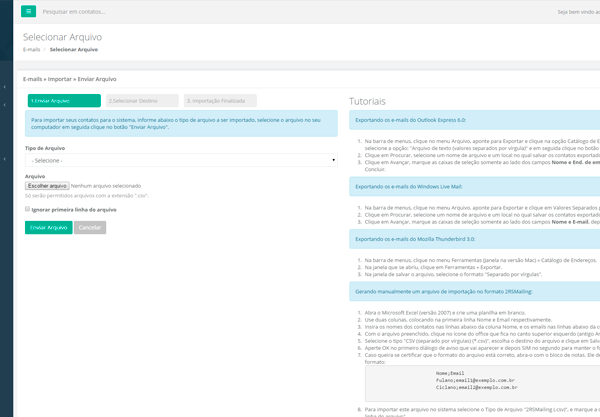The height and width of the screenshot is (417, 600).
Task: Click the 'Só serão permitidos arquivos' hint text
Action: coord(87,195)
